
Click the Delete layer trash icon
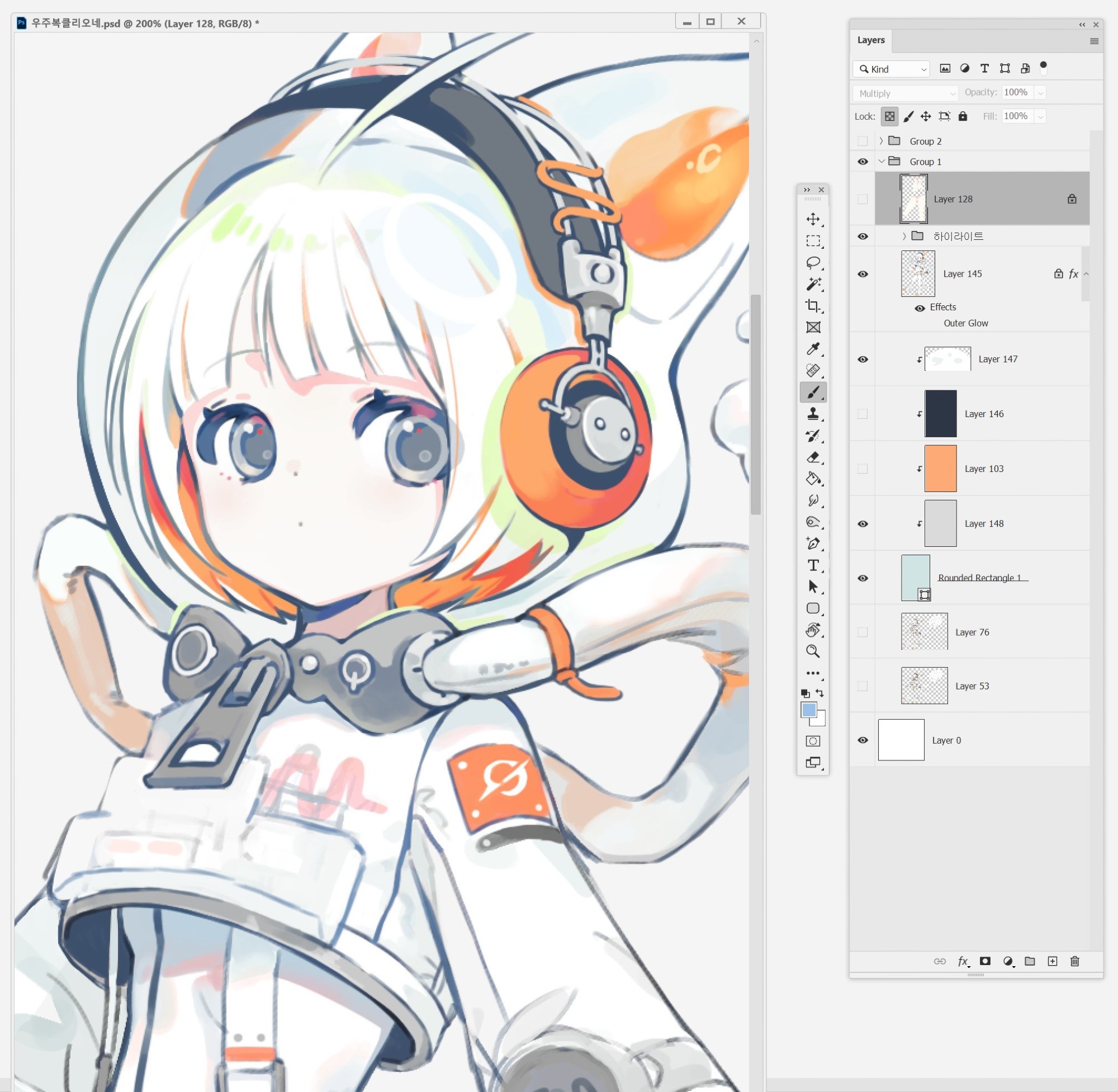1074,961
